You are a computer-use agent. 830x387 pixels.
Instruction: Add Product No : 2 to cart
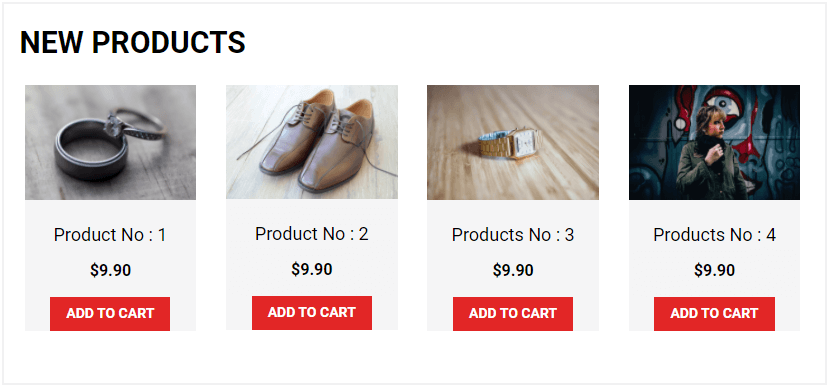(x=312, y=312)
